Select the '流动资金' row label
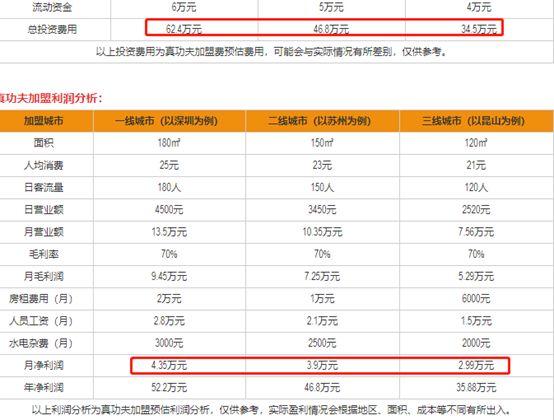Screen dimensions: 554x420 tap(52, 7)
